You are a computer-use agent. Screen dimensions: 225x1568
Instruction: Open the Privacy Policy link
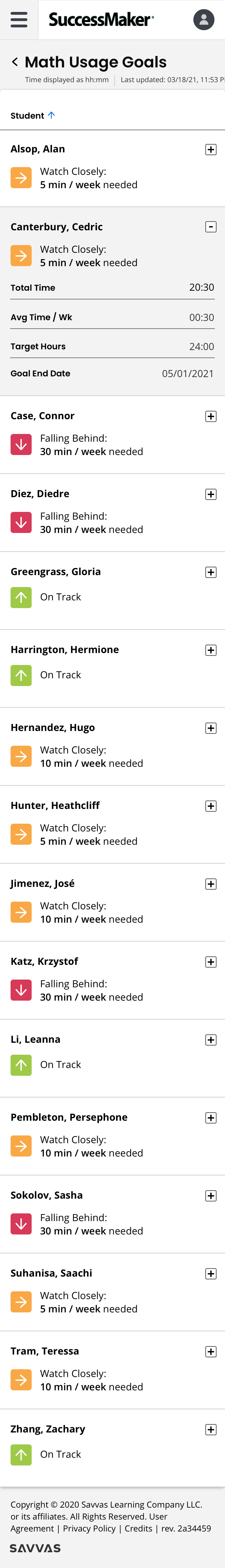pyautogui.click(x=89, y=1528)
